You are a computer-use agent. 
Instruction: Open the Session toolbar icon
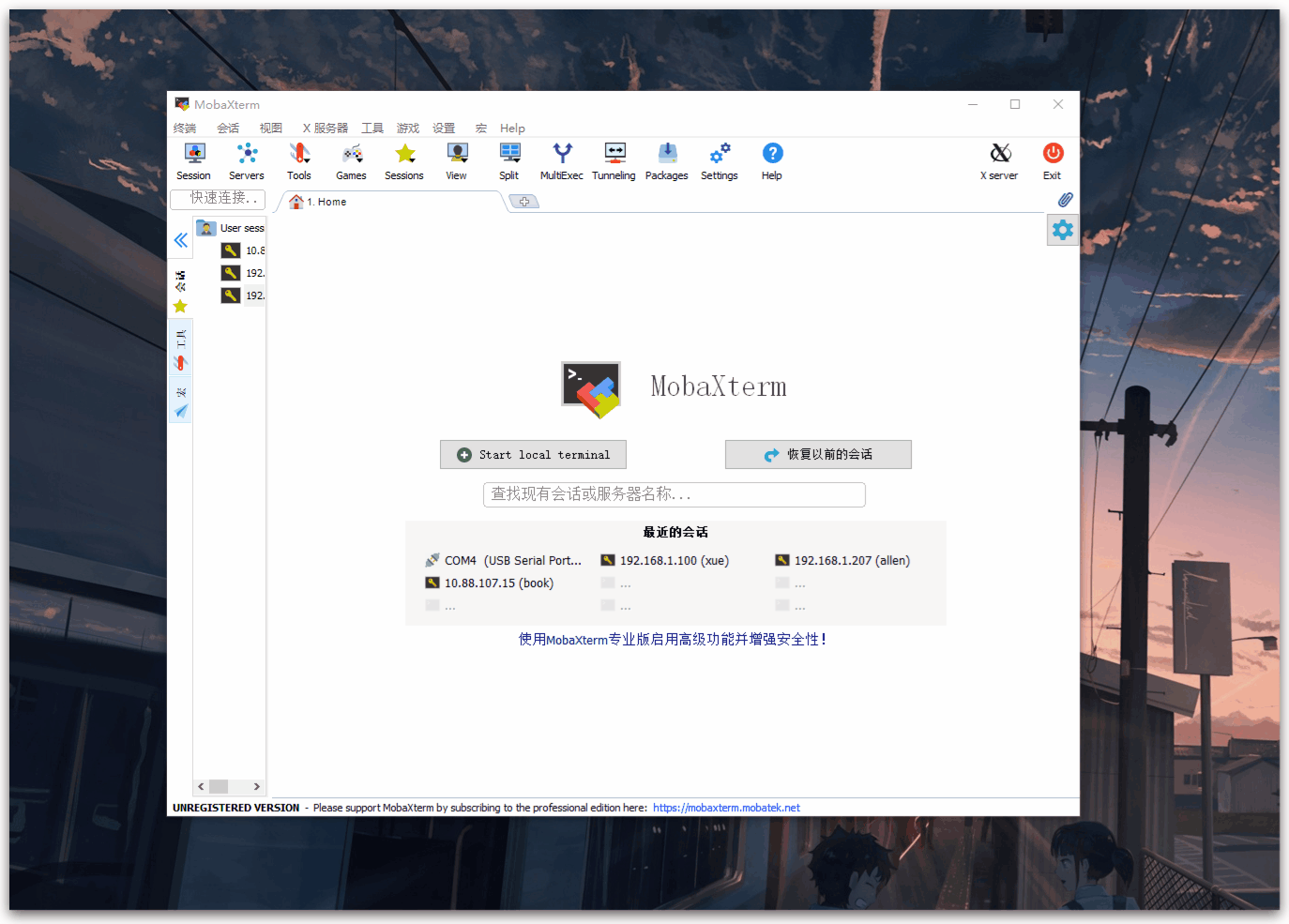pyautogui.click(x=194, y=160)
